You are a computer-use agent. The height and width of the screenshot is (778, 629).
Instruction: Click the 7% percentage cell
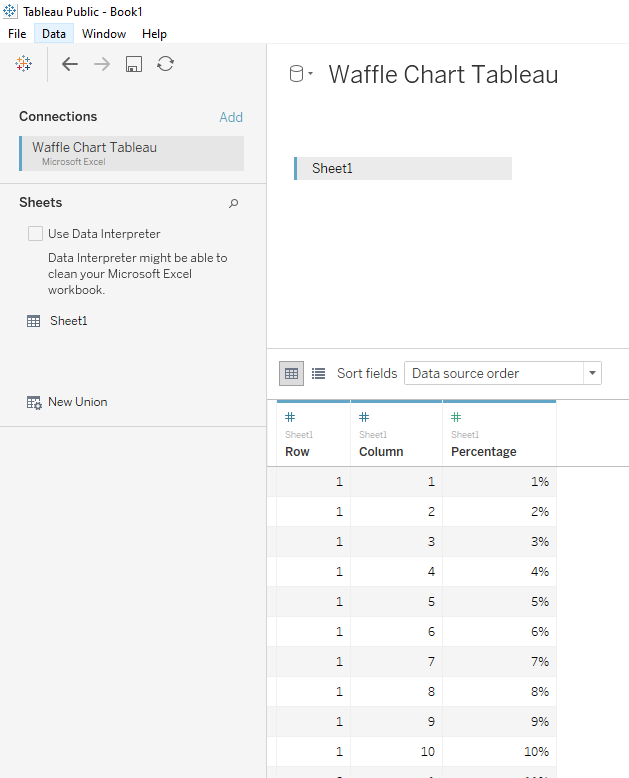[x=499, y=662]
